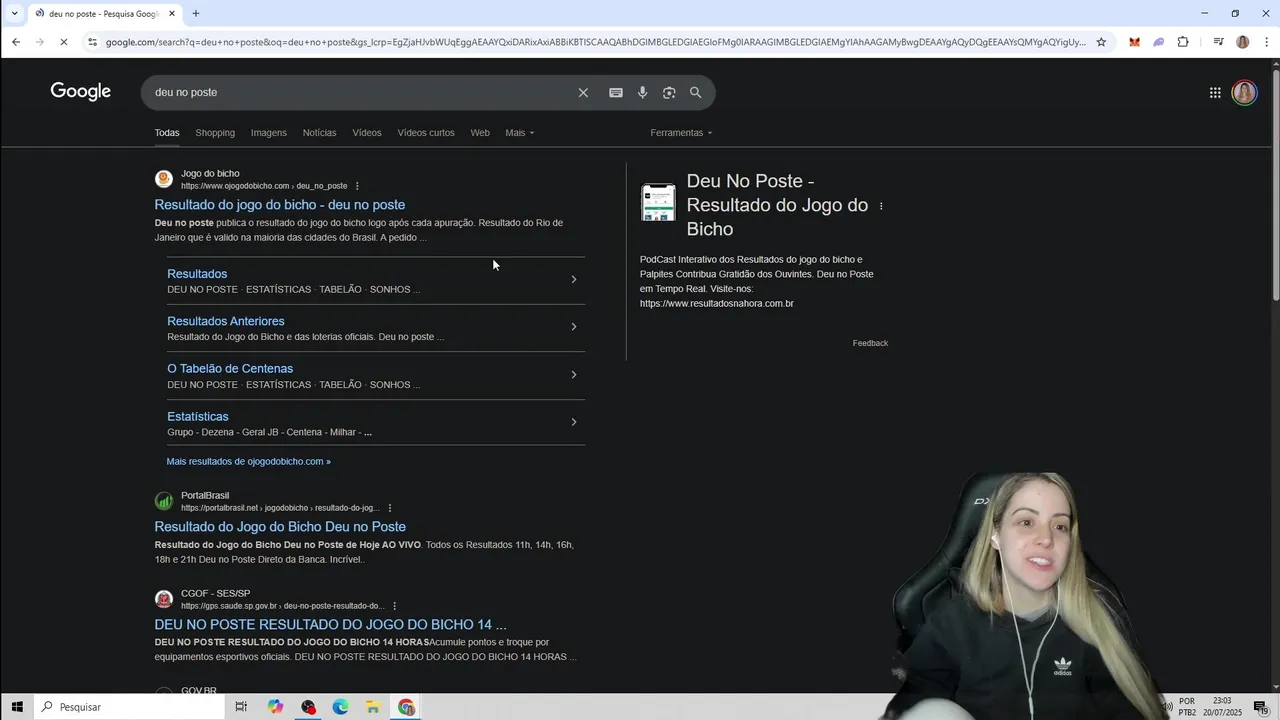Open the Google apps grid

click(x=1215, y=92)
